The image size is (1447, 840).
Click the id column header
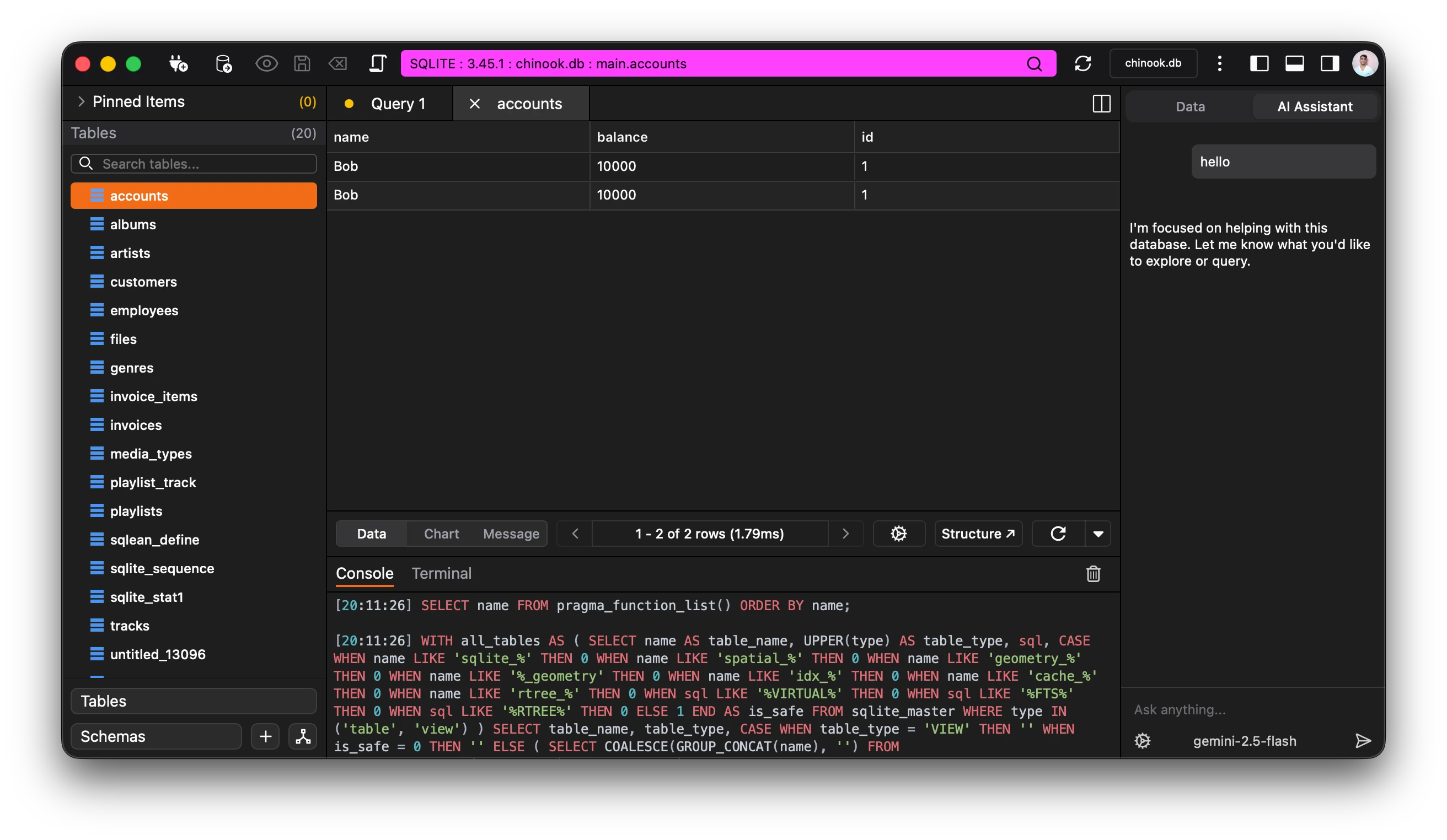point(987,137)
